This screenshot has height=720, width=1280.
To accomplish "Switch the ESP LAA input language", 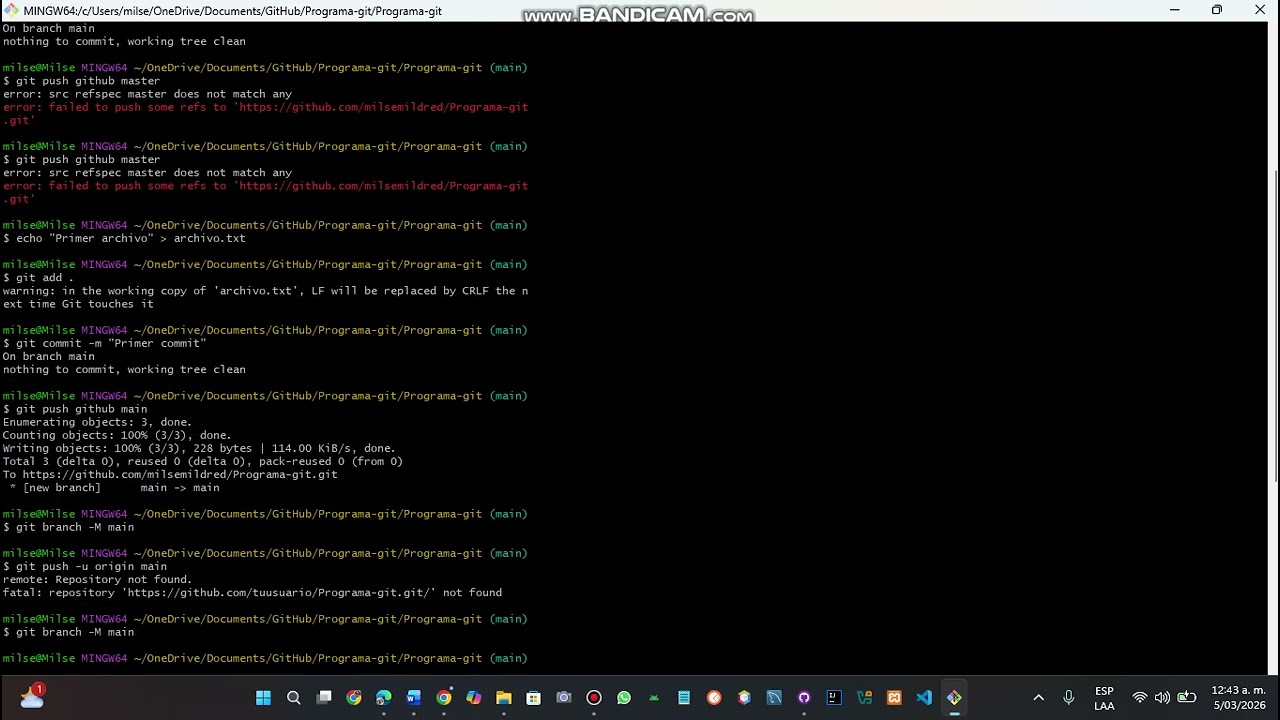I will tap(1104, 698).
